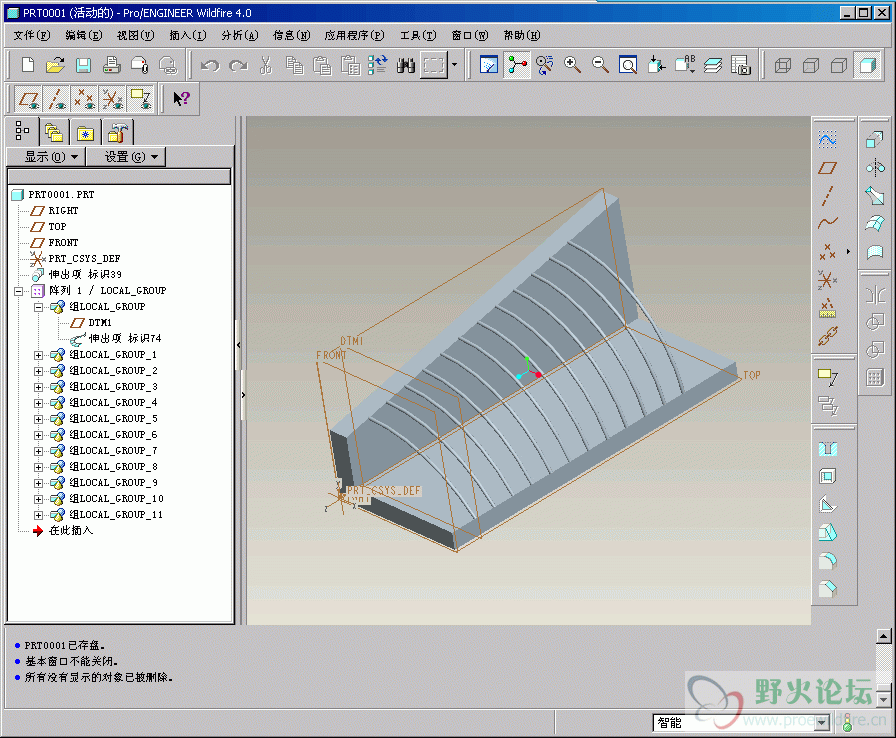The width and height of the screenshot is (896, 738).
Task: Create a datum axis from right toolbar
Action: coord(827,195)
